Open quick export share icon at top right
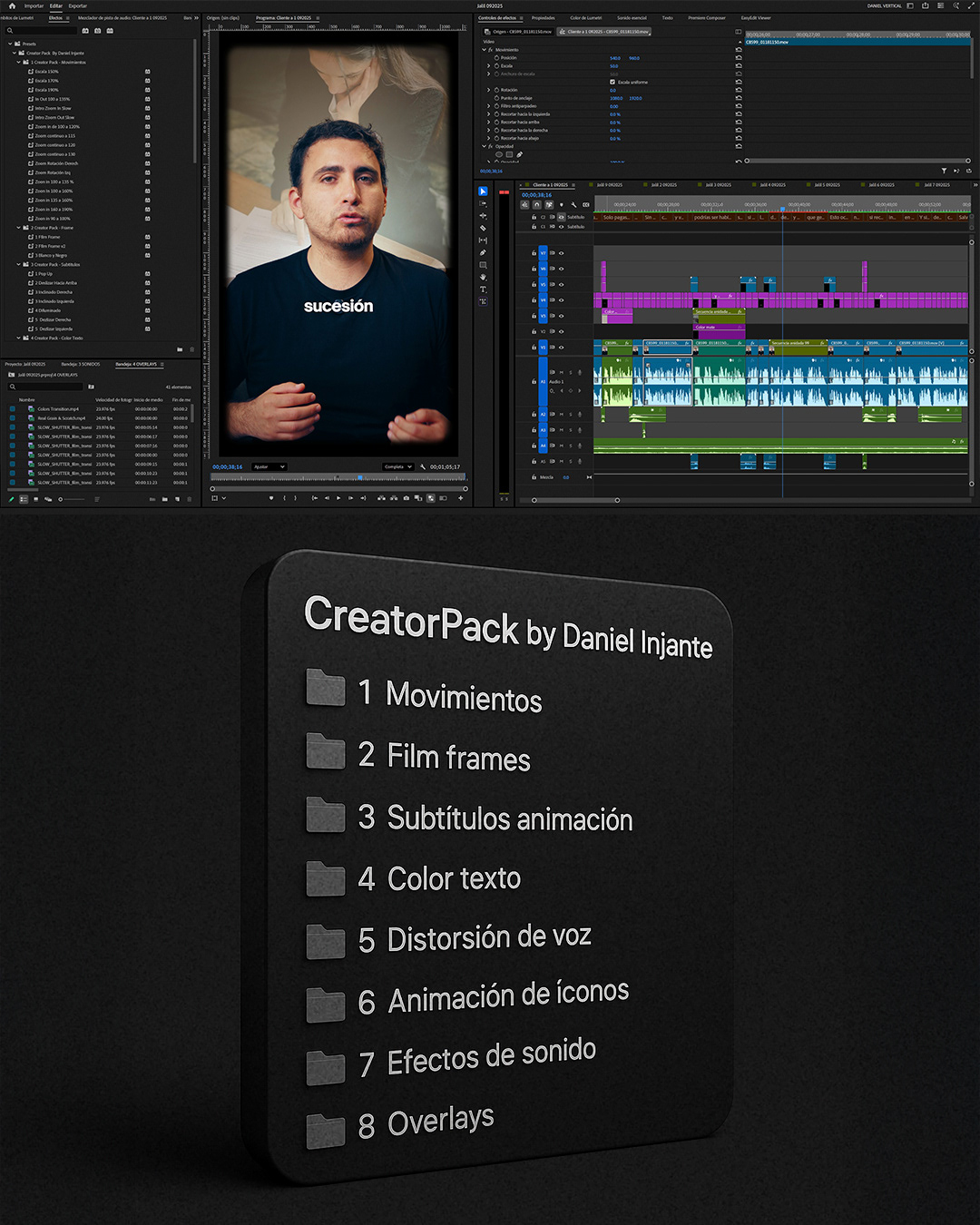This screenshot has width=980, height=1225. 926,5
